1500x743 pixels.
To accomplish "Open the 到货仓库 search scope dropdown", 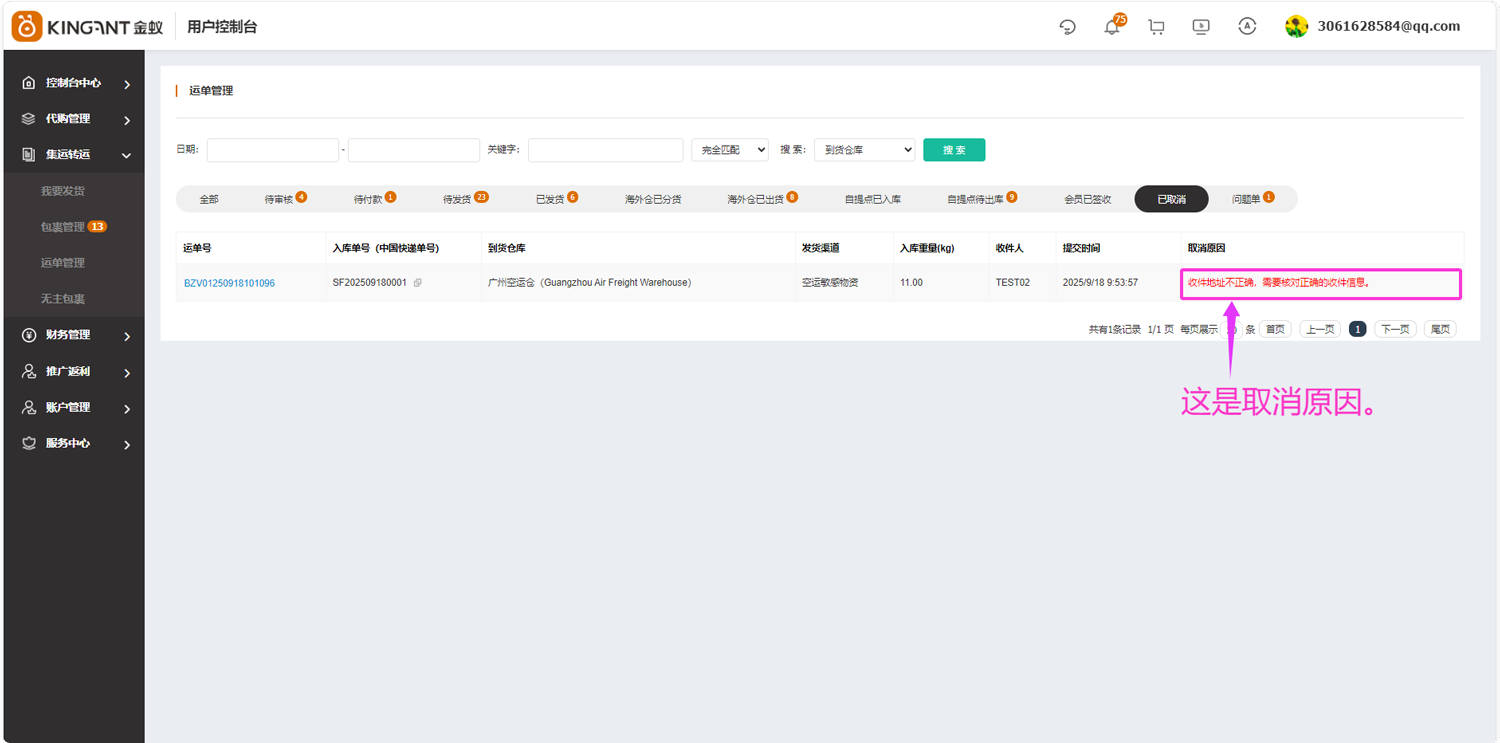I will [864, 149].
